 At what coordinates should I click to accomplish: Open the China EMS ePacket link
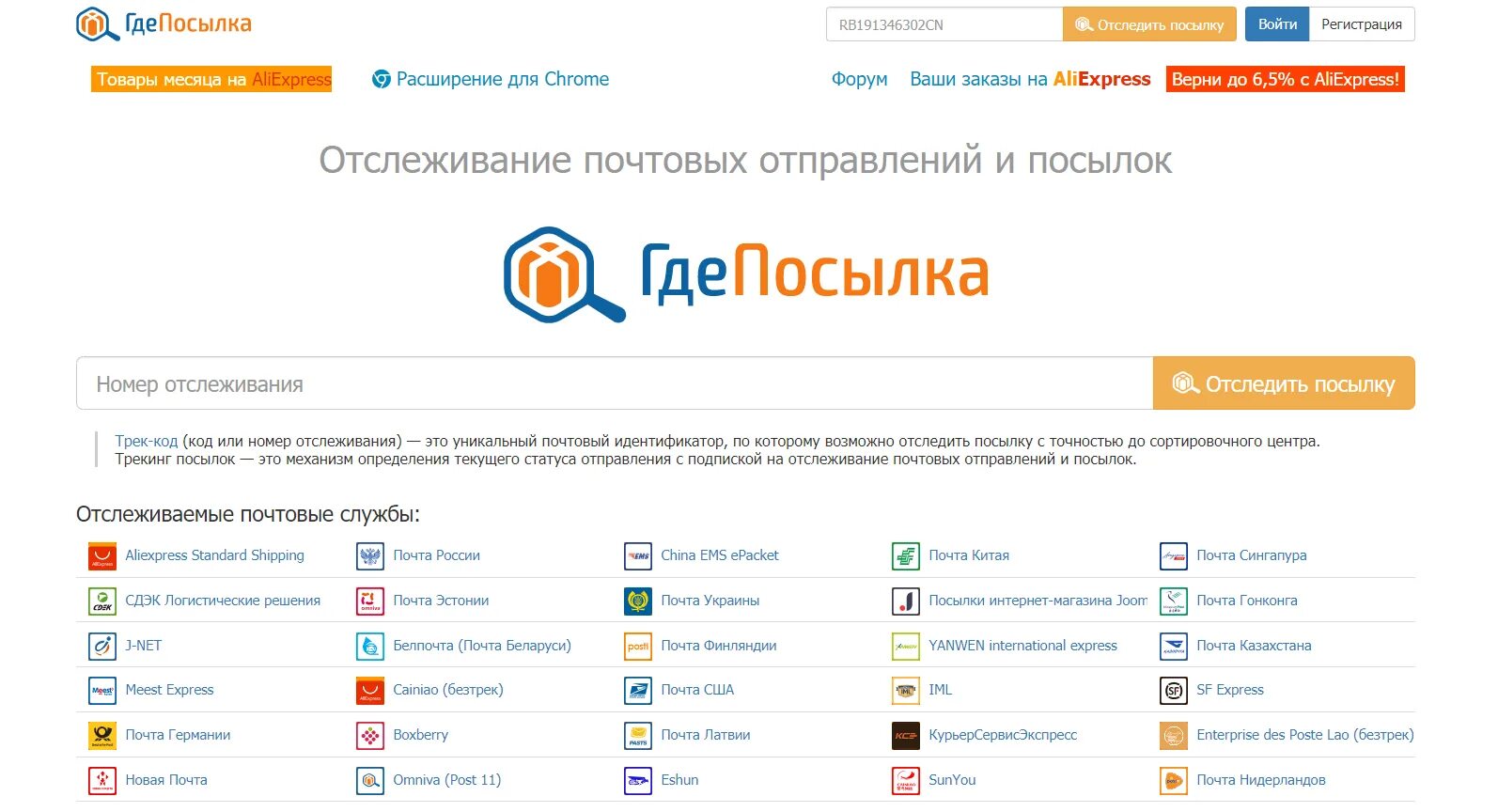[x=719, y=555]
